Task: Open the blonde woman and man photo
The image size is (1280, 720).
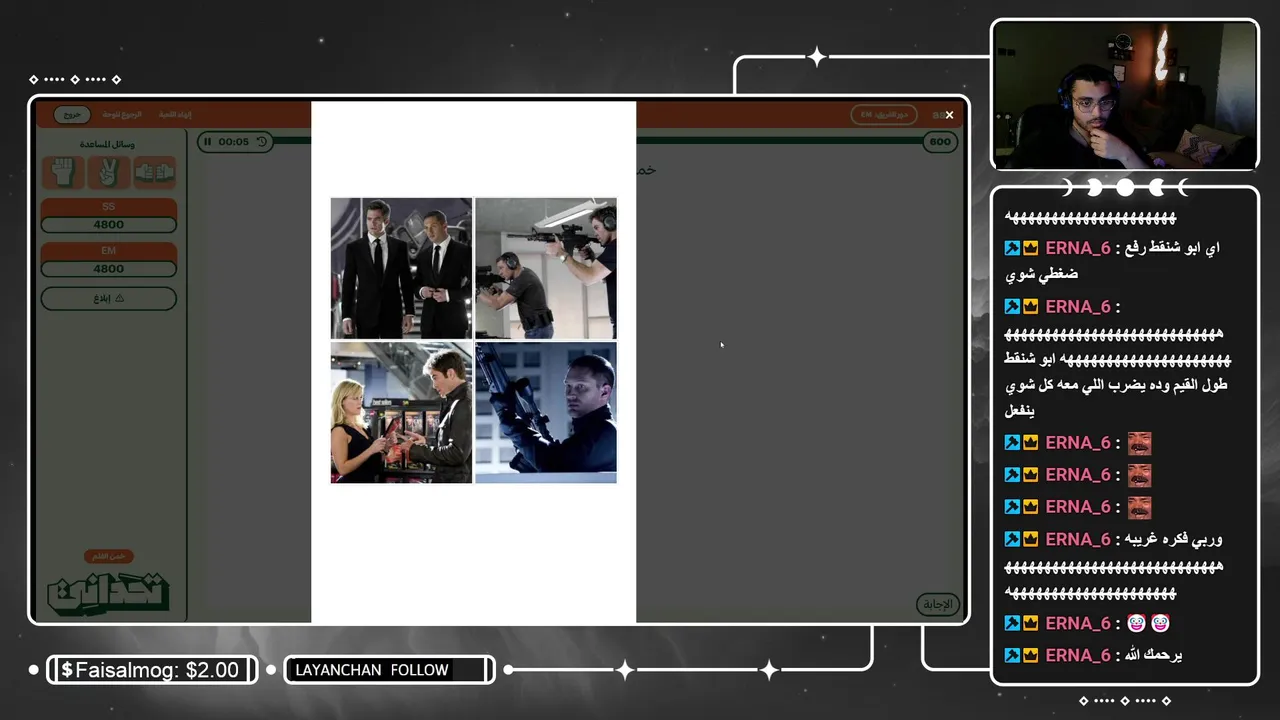Action: (401, 412)
